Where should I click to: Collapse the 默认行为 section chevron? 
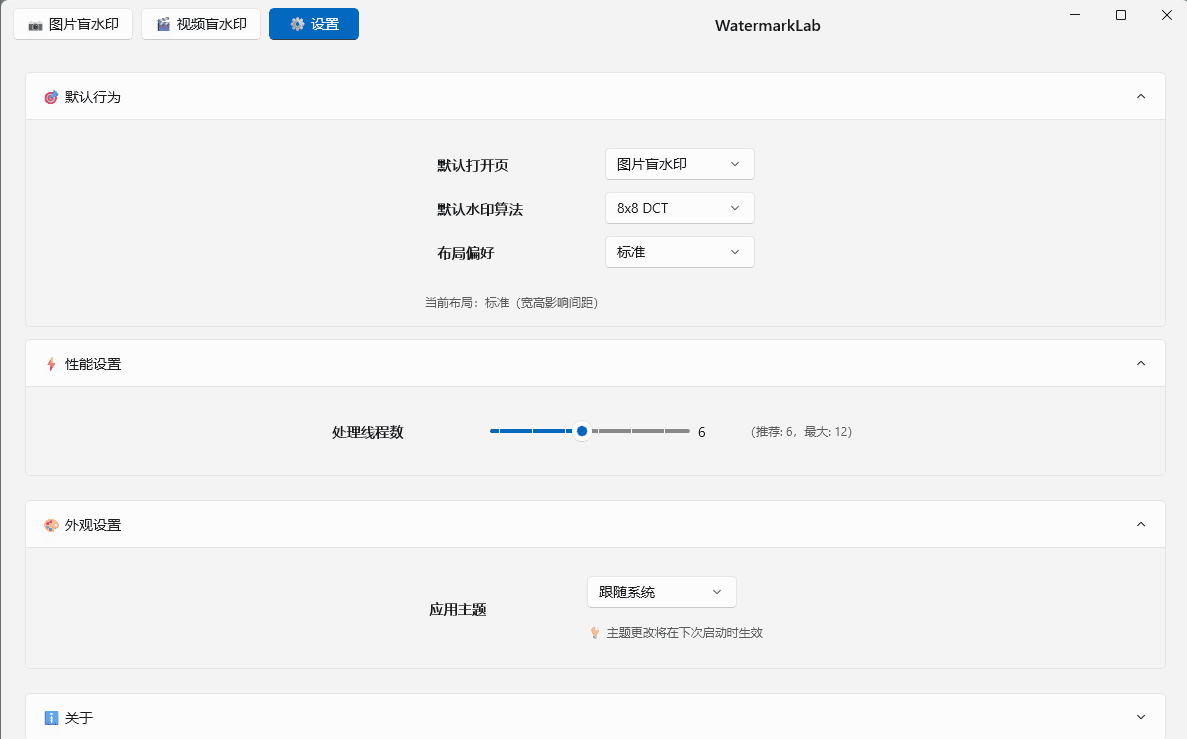point(1141,97)
